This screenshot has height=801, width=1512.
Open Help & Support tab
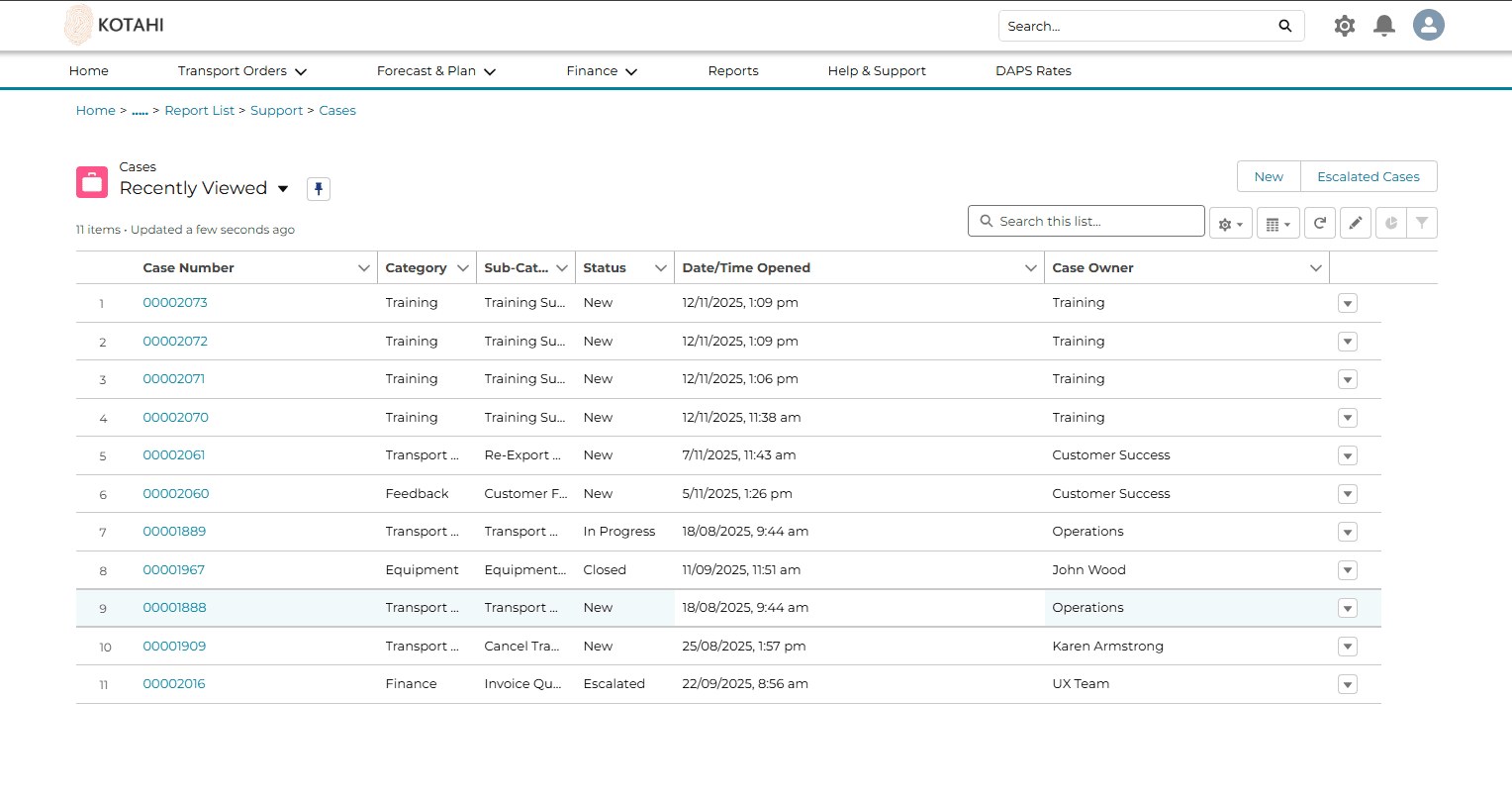(877, 71)
